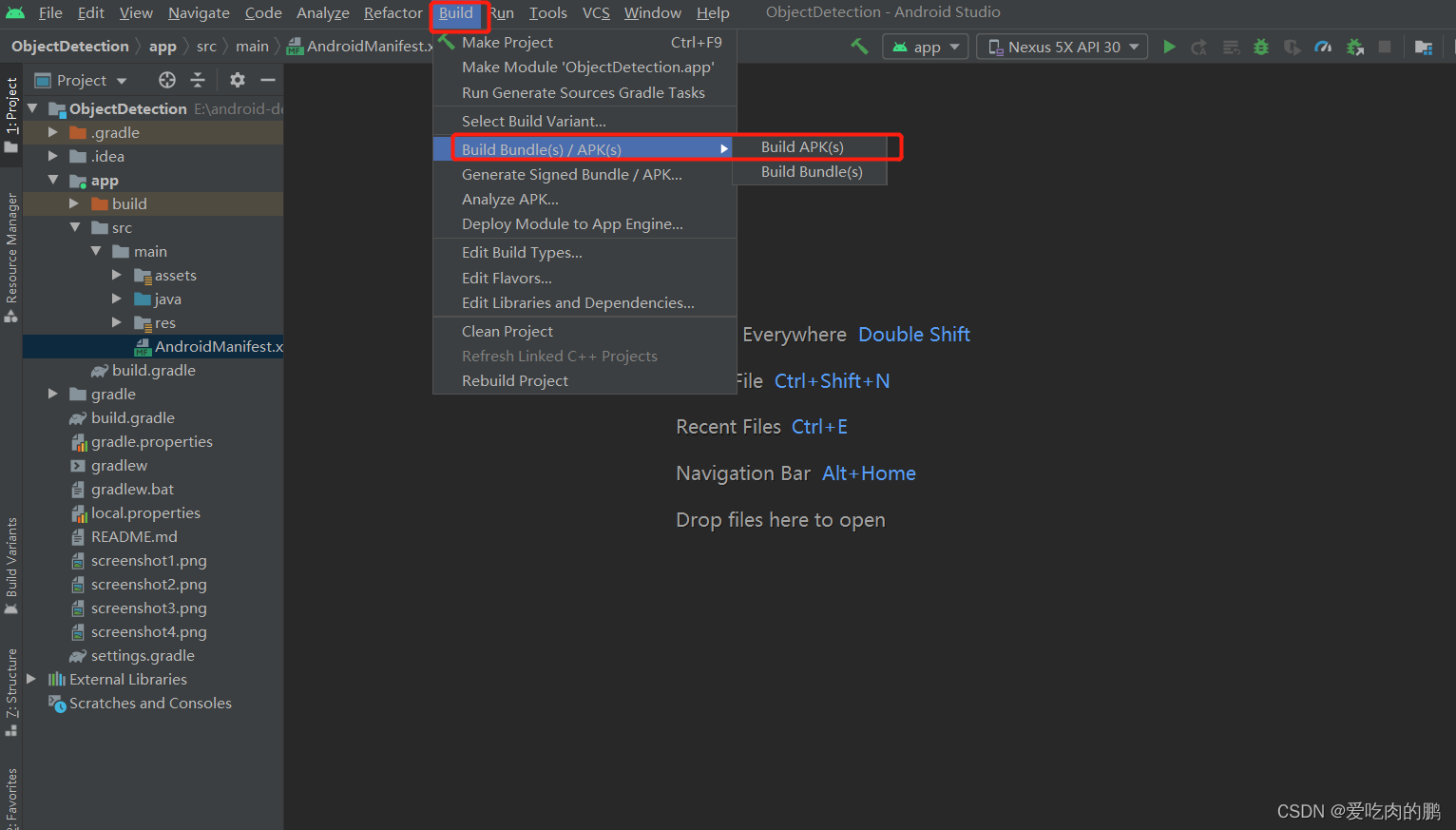1456x830 pixels.
Task: Click the 'src' breadcrumb in navigation bar
Action: [x=206, y=46]
